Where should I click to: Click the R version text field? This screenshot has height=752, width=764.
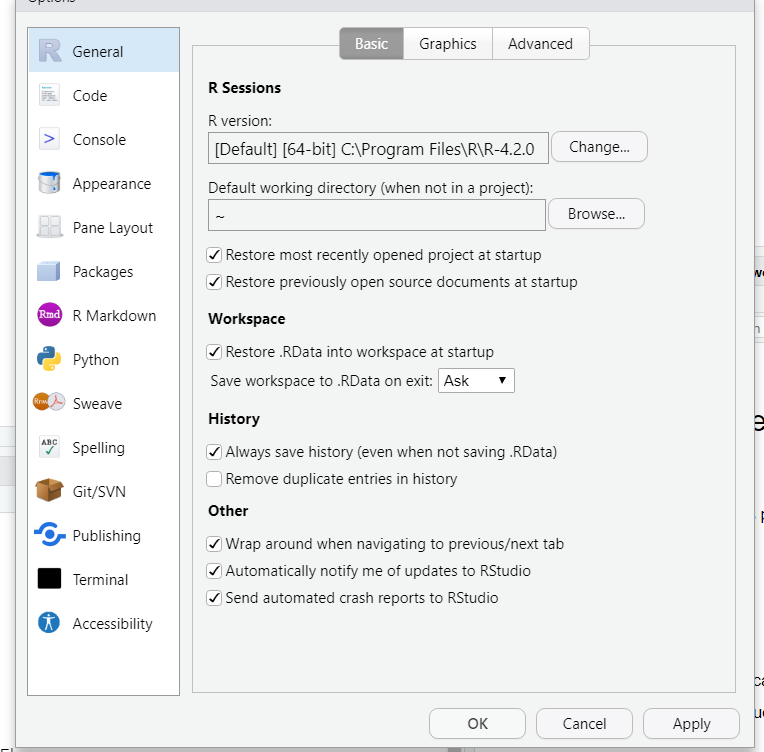coord(378,148)
